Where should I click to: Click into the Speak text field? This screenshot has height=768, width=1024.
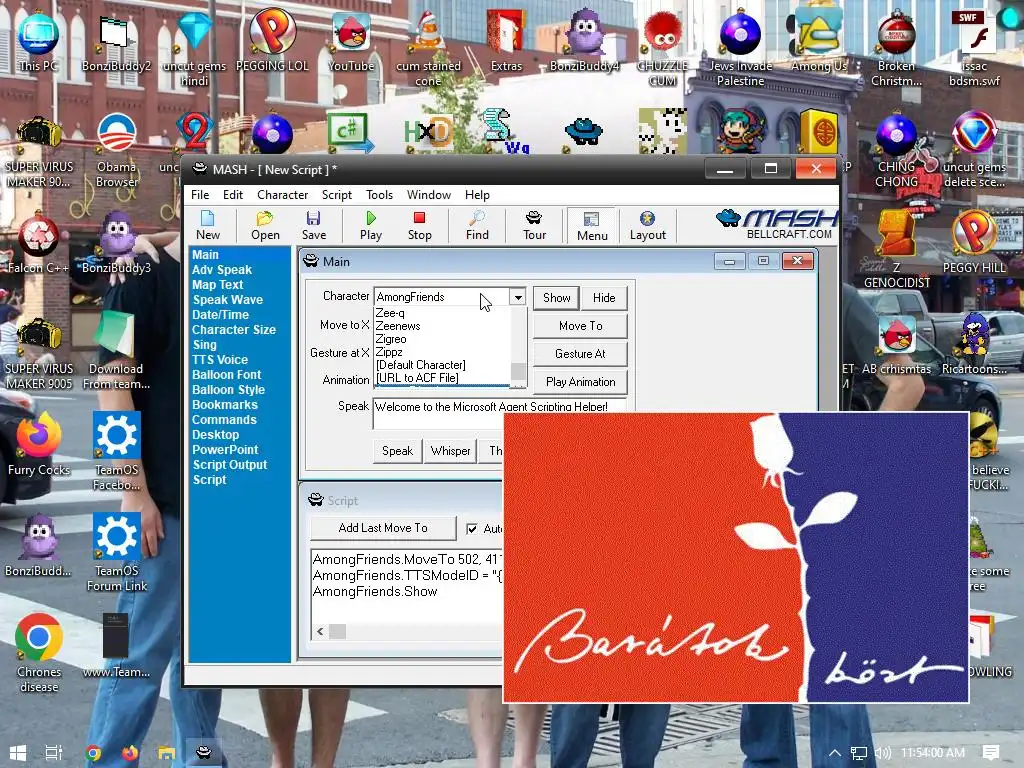click(x=500, y=413)
